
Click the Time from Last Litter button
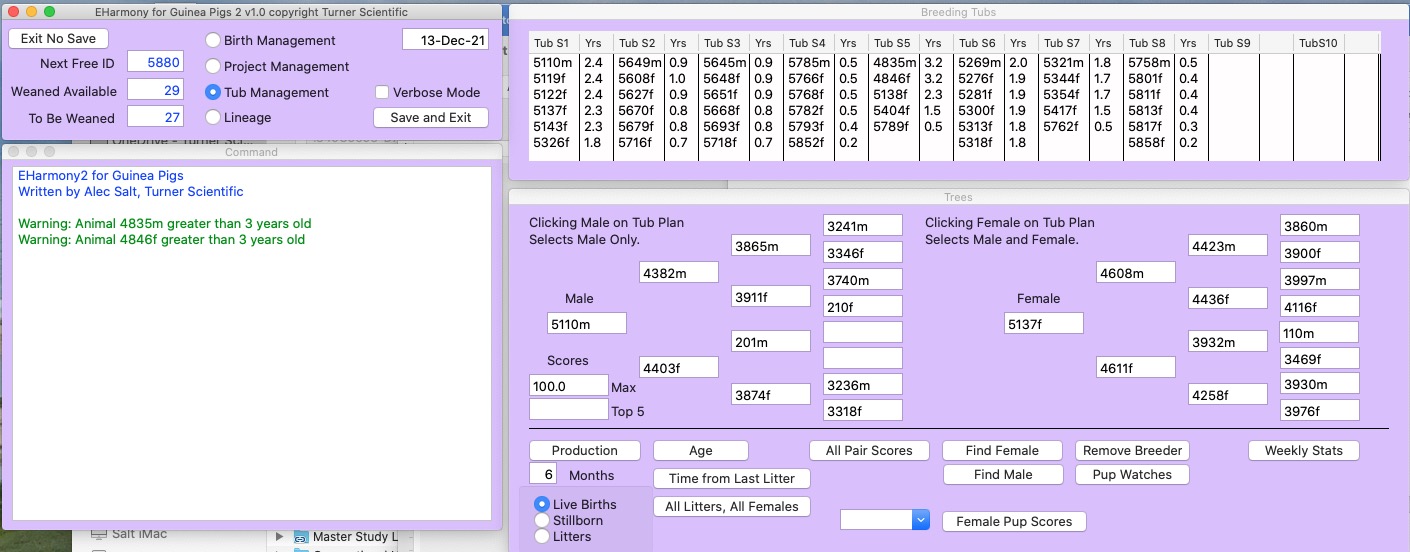coord(732,479)
